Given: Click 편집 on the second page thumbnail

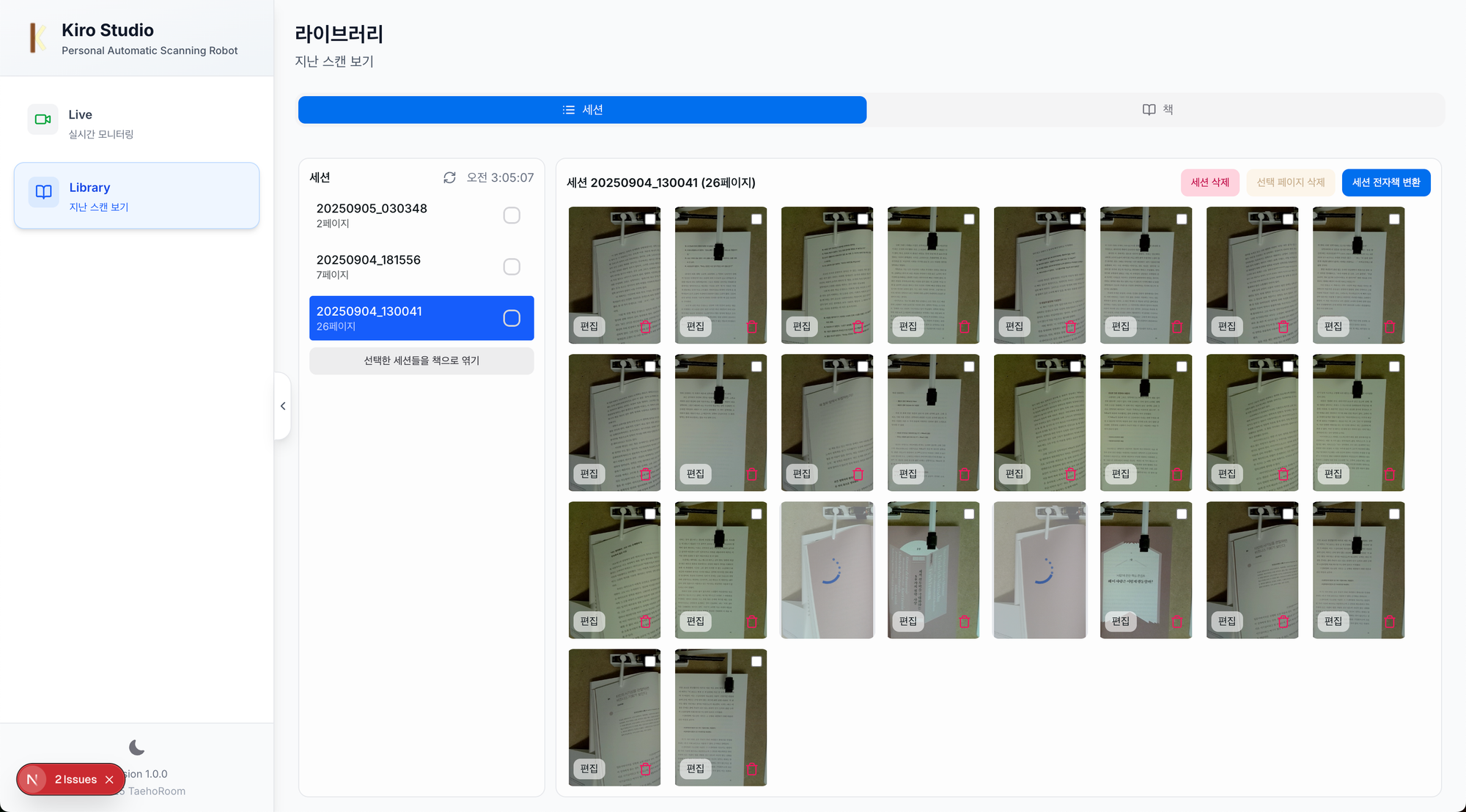Looking at the screenshot, I should pyautogui.click(x=695, y=327).
